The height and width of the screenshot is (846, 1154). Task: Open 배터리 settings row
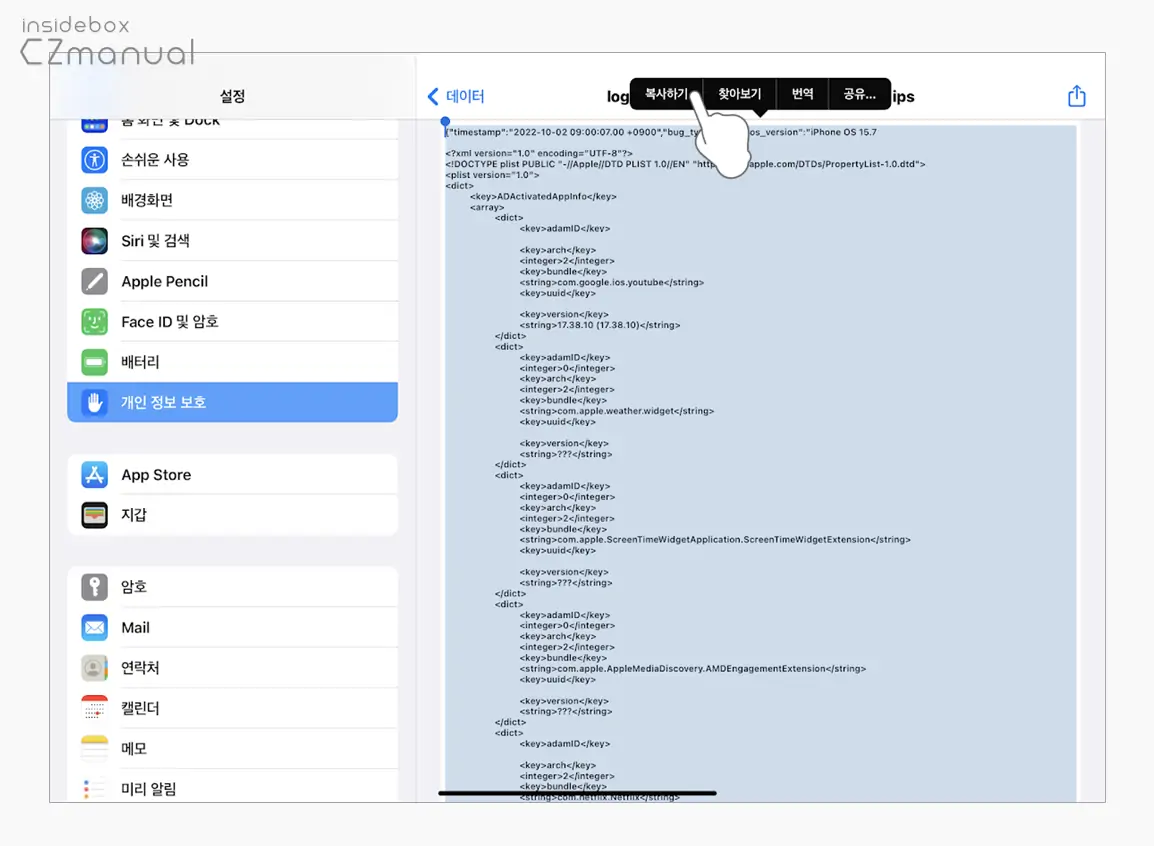(233, 362)
